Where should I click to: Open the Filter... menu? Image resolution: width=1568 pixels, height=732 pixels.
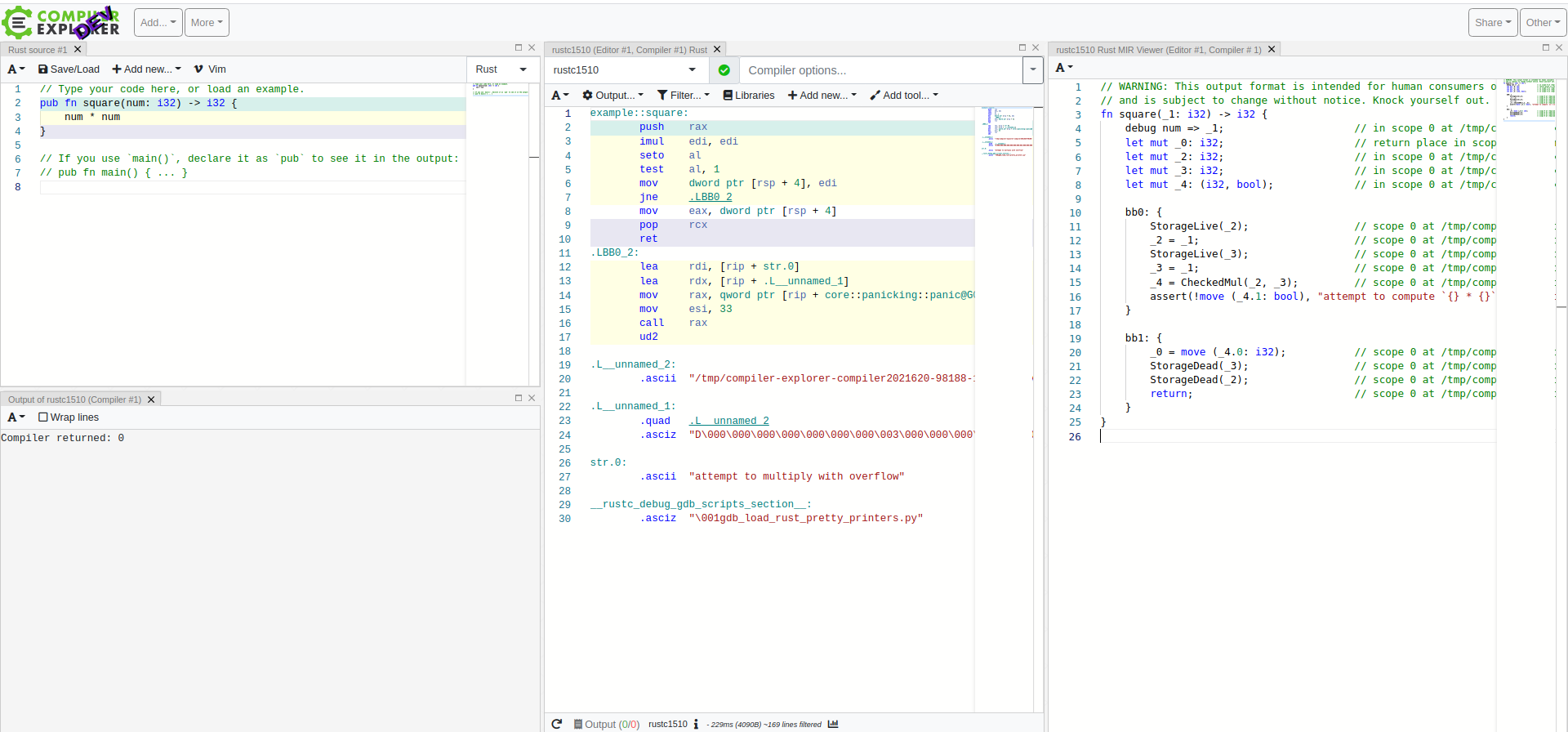click(684, 96)
